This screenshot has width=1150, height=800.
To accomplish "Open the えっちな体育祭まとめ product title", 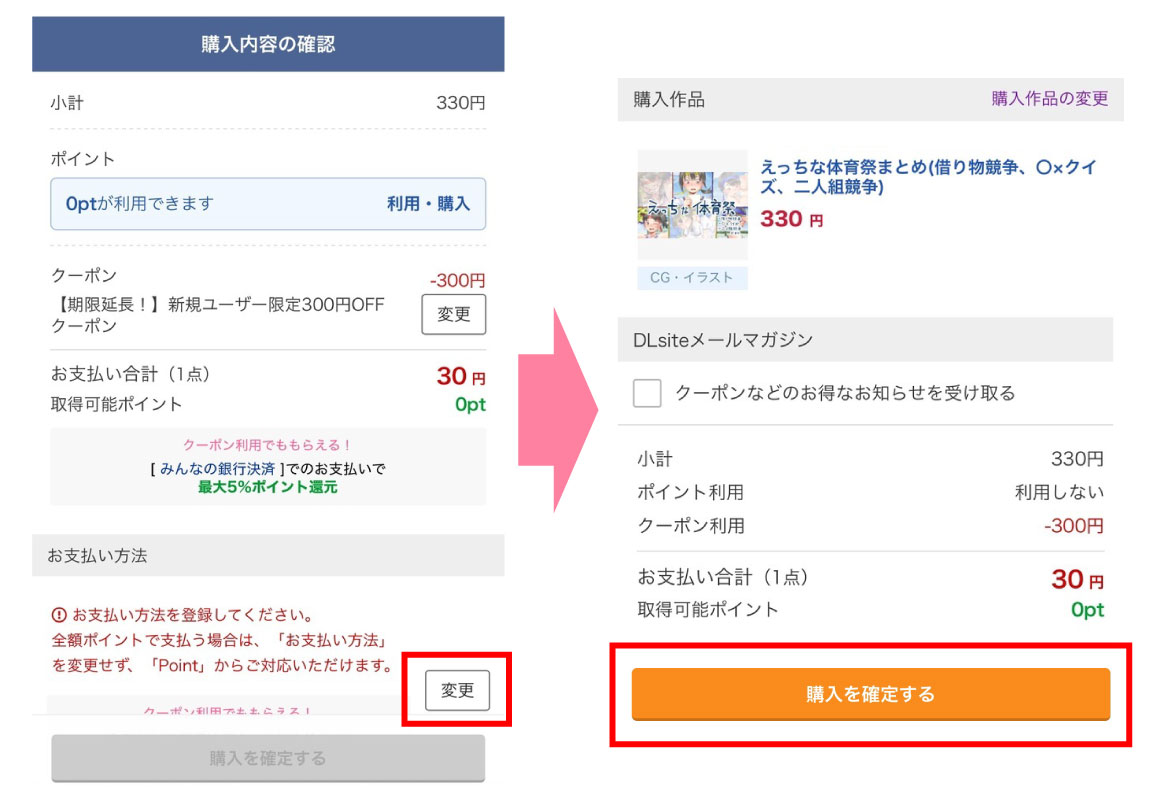I will (928, 177).
